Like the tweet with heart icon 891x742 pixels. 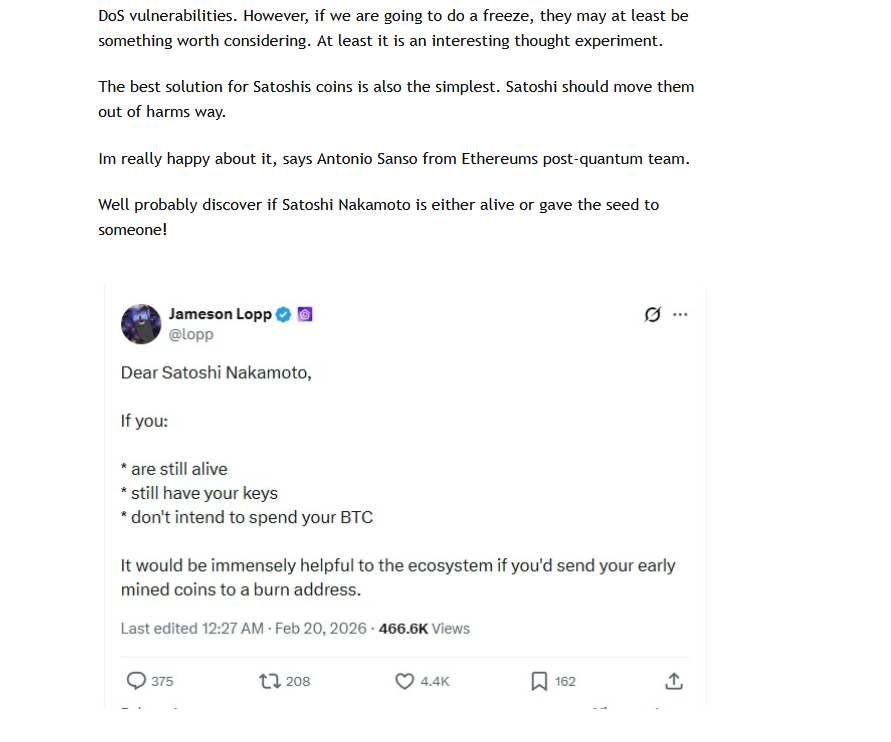pyautogui.click(x=405, y=681)
